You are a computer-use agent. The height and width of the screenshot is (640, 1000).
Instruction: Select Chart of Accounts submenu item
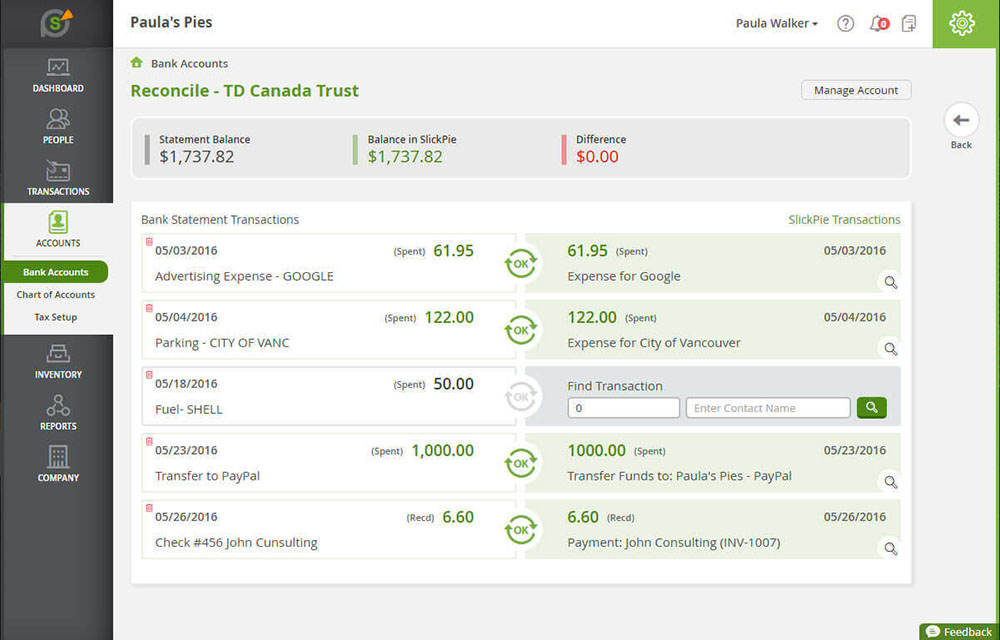coord(56,295)
